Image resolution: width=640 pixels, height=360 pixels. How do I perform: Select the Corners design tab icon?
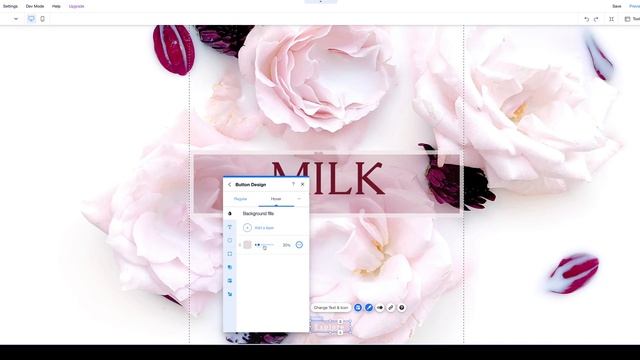click(230, 254)
